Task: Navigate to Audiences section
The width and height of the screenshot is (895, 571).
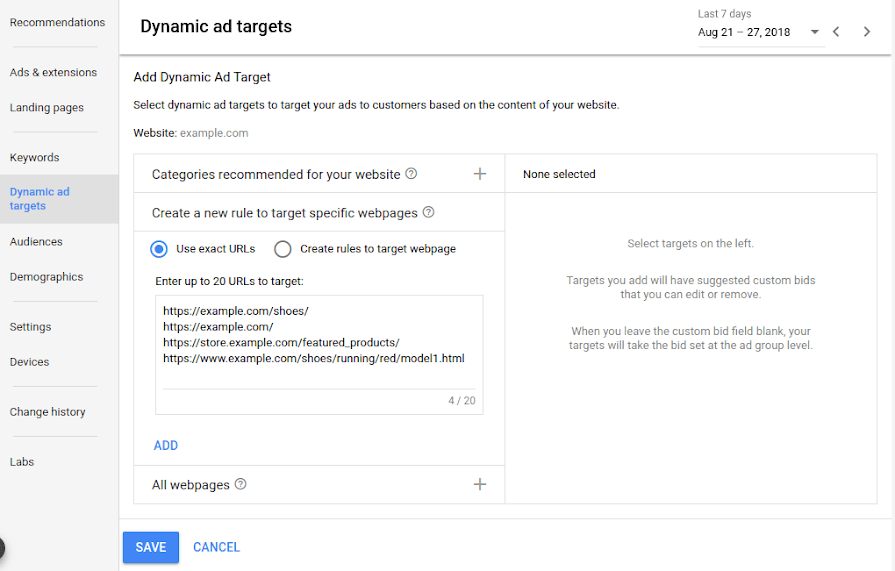Action: pyautogui.click(x=36, y=241)
